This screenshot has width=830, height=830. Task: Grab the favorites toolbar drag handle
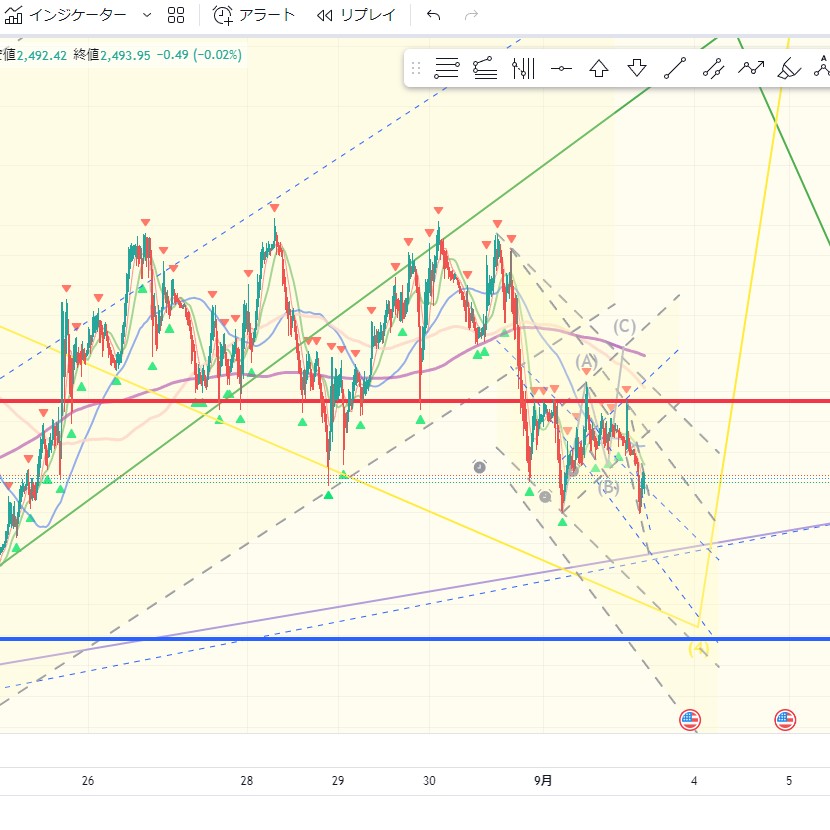[x=416, y=69]
